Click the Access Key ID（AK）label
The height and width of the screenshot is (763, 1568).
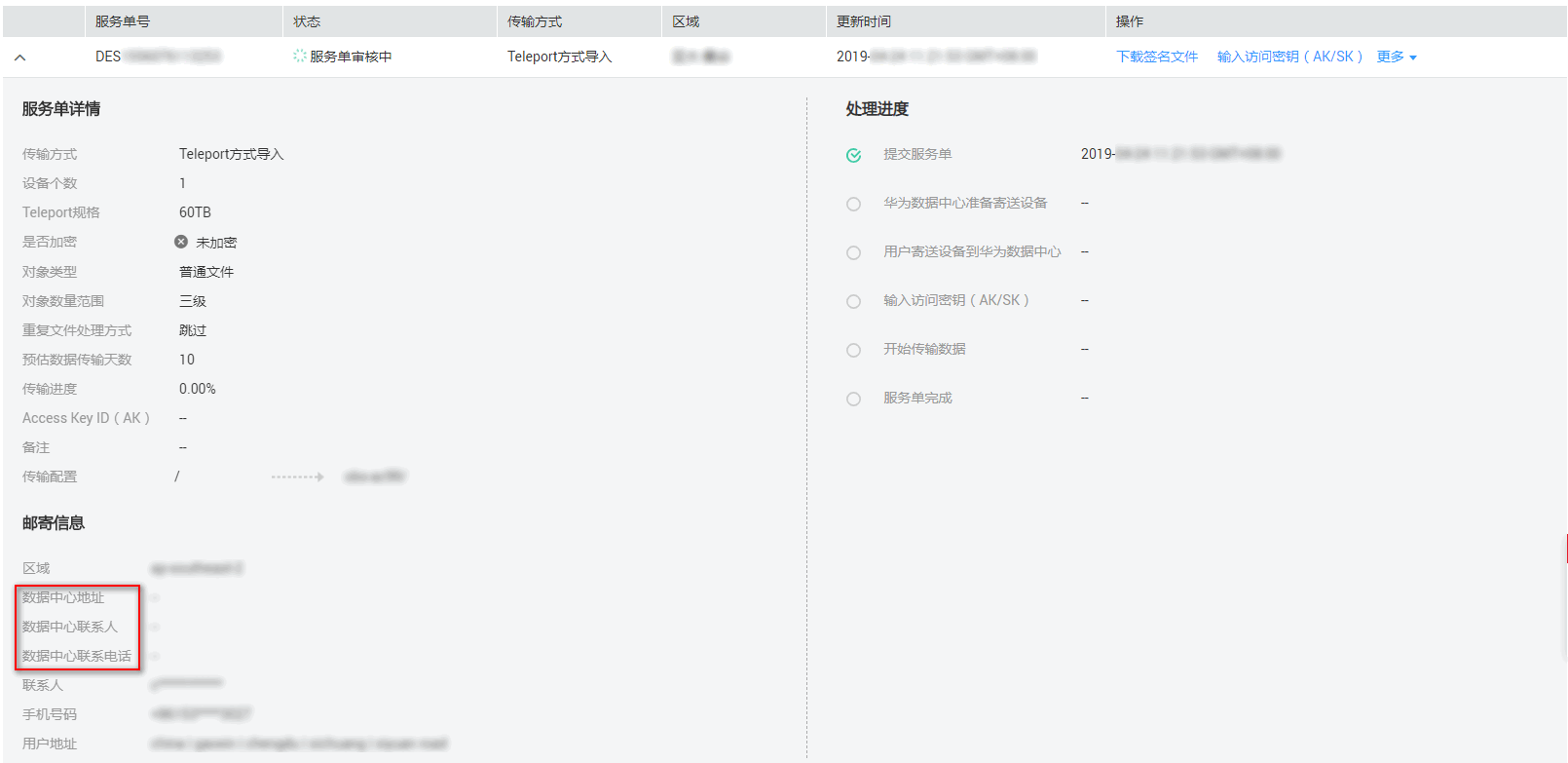[x=86, y=418]
